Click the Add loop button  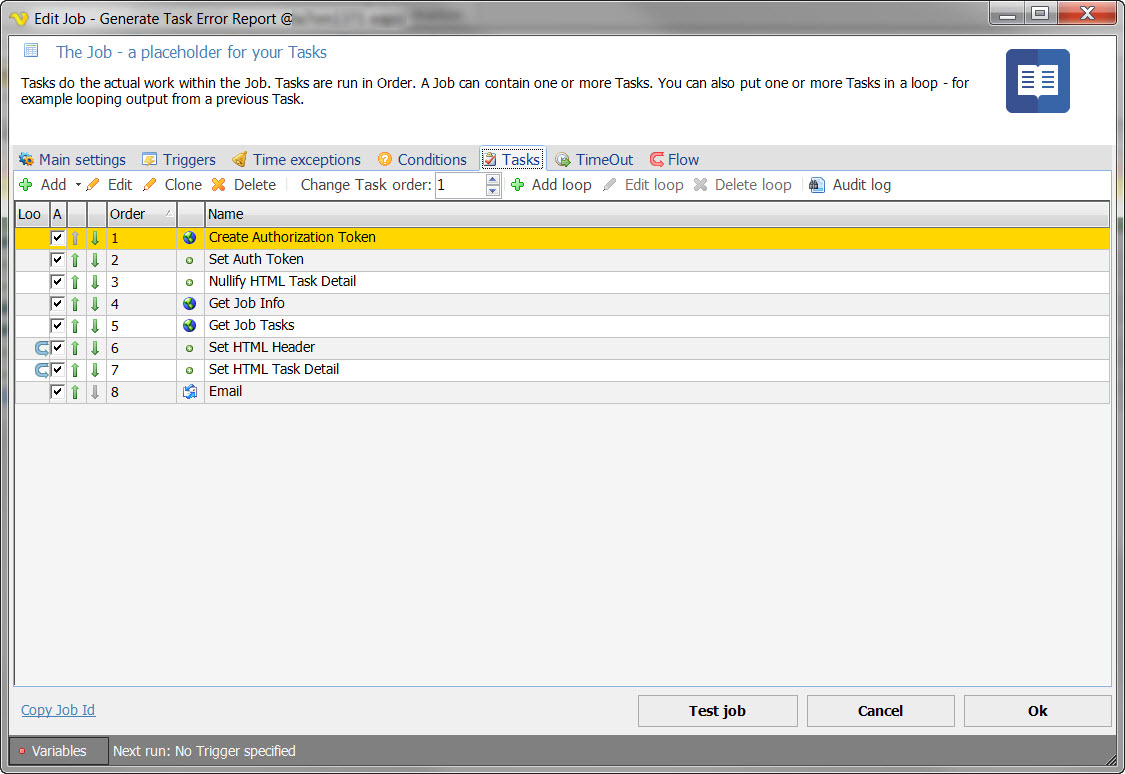coord(551,185)
